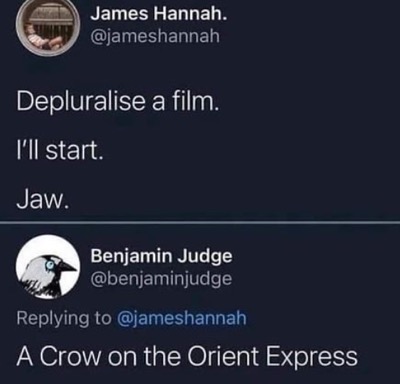
Task: Click the James Hannah display name
Action: pos(159,15)
